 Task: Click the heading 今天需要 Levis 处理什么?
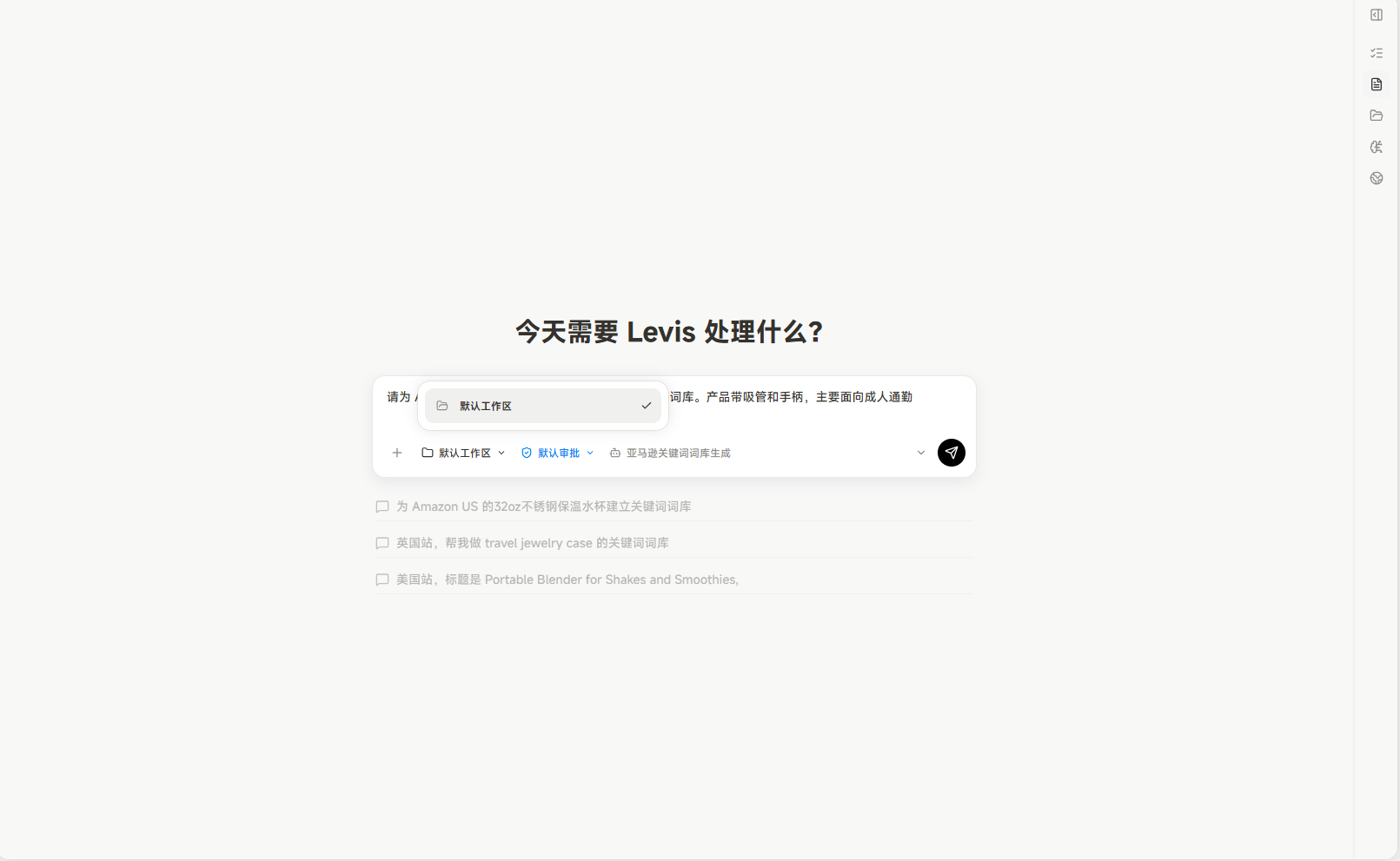669,332
